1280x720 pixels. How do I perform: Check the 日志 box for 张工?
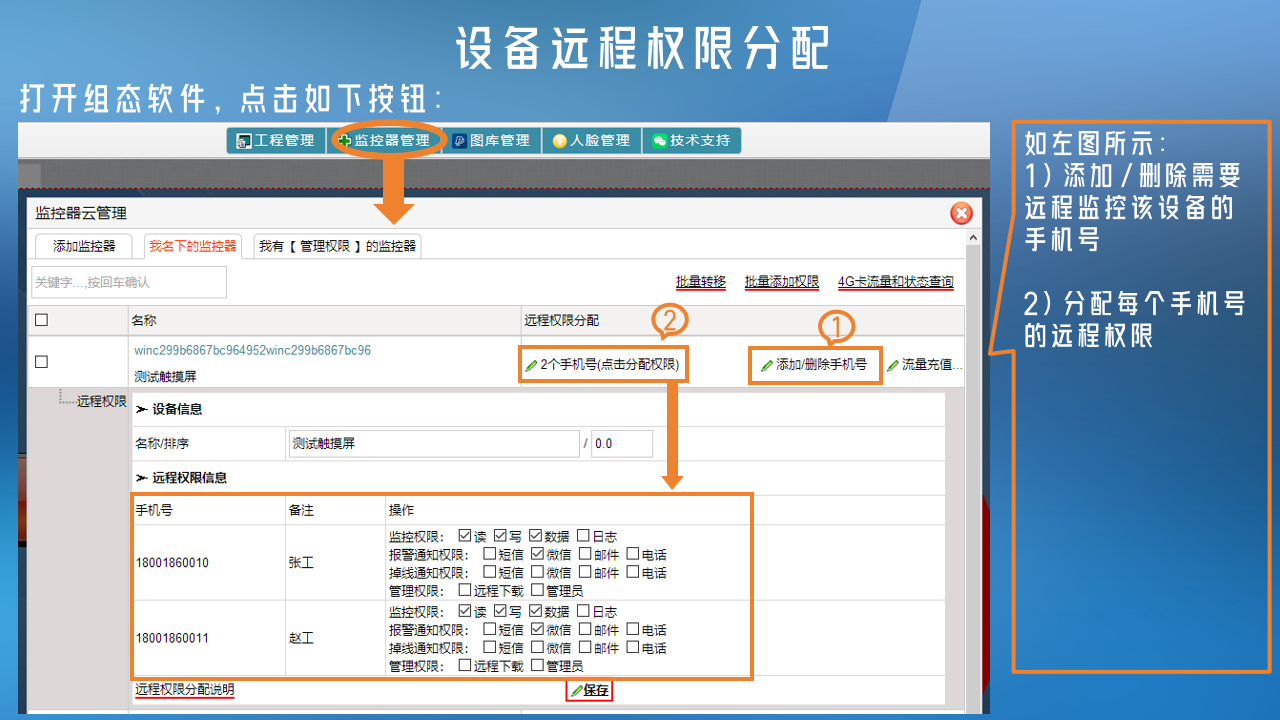coord(583,536)
